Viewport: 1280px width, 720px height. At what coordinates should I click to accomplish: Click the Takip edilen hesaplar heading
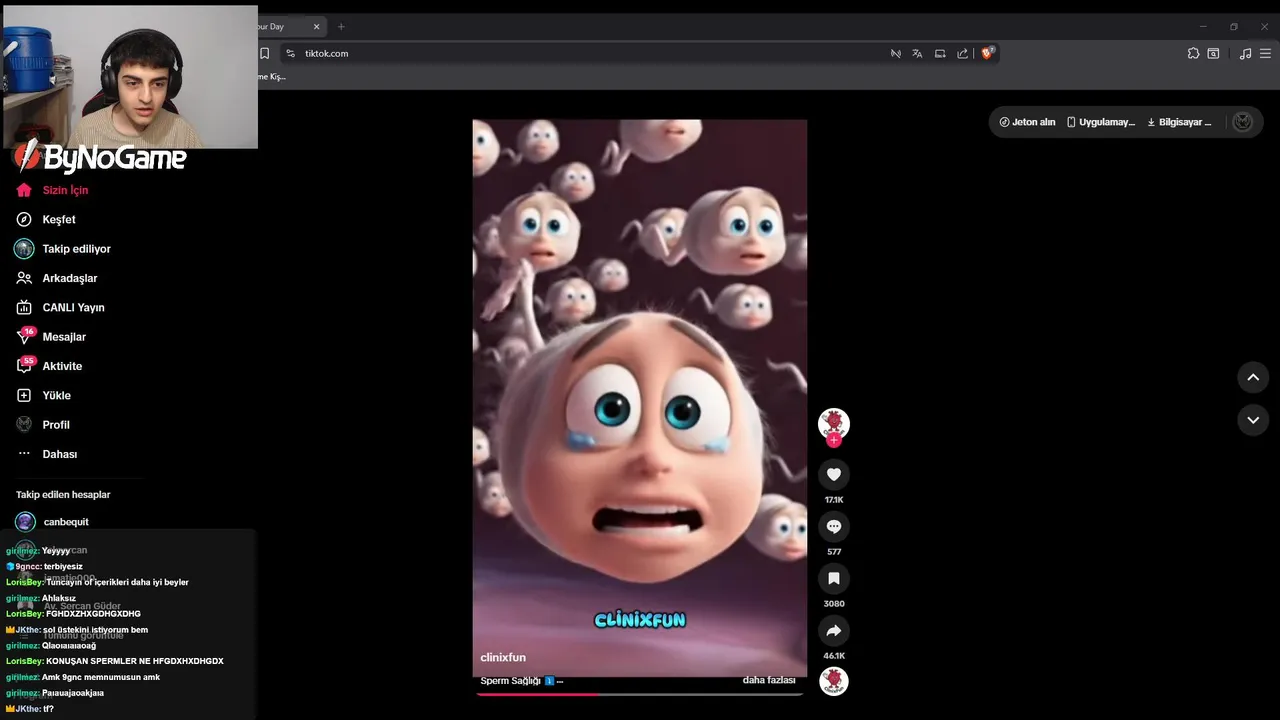63,494
